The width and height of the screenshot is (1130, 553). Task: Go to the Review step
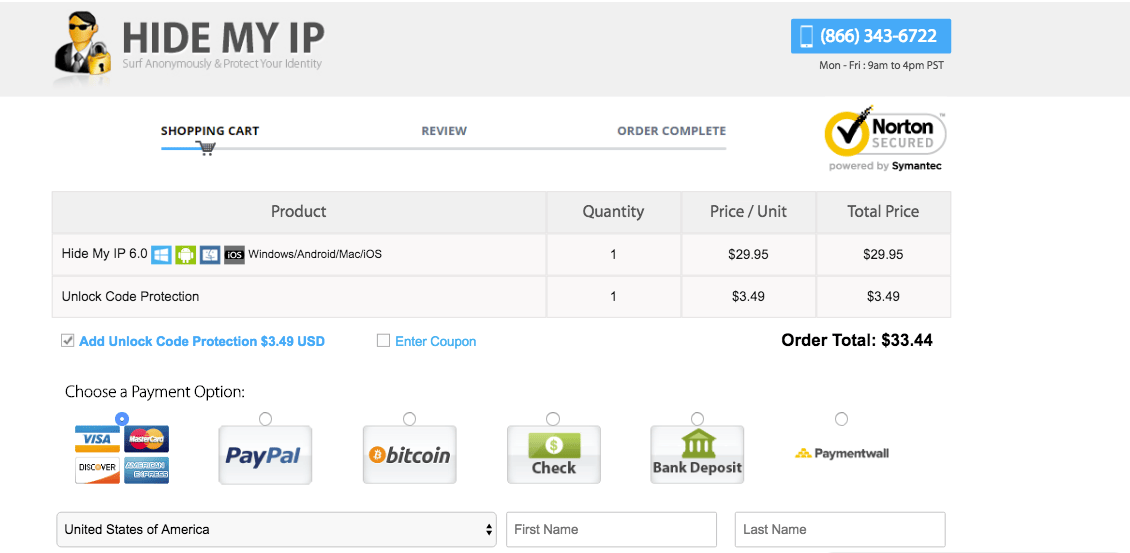coord(444,131)
